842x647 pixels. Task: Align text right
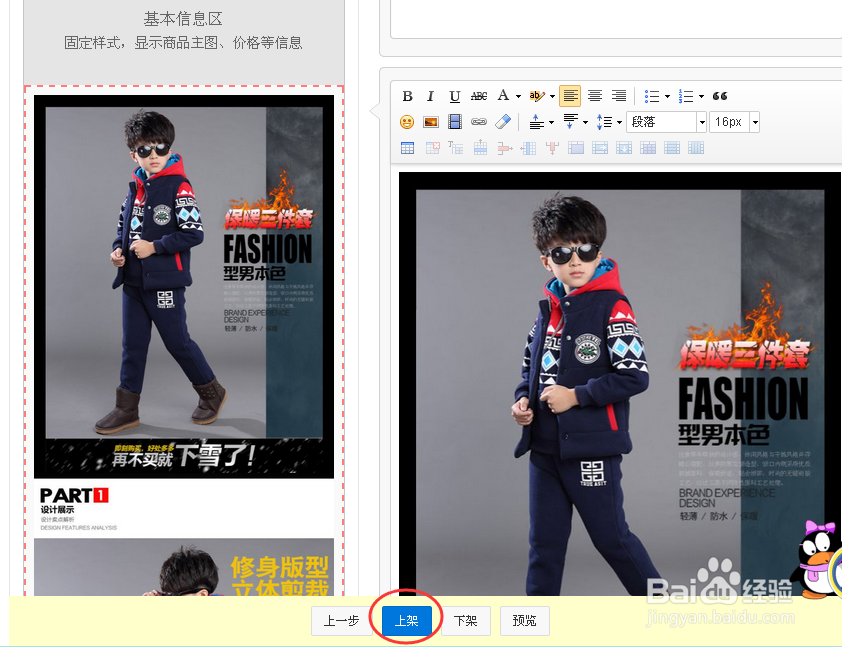pos(619,96)
